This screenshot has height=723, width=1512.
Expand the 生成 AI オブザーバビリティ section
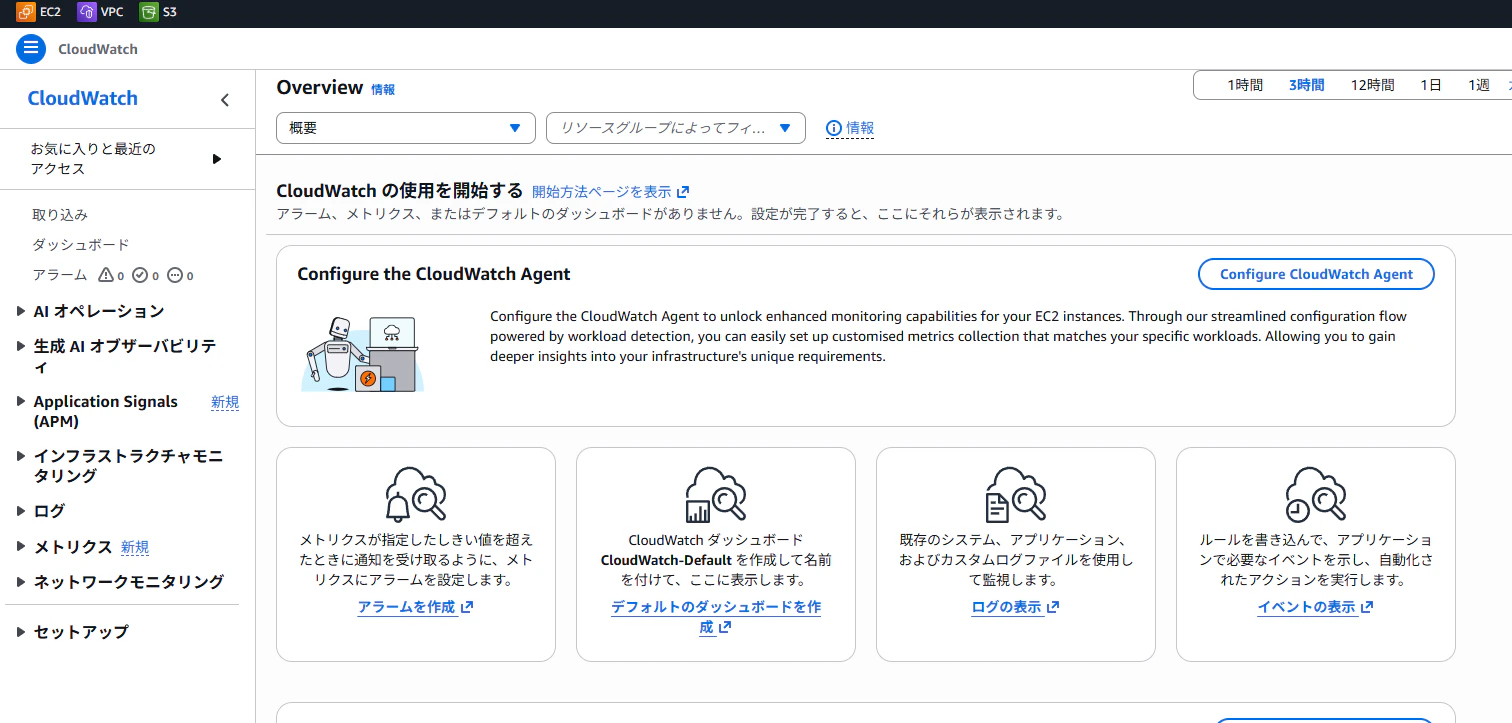coord(21,347)
